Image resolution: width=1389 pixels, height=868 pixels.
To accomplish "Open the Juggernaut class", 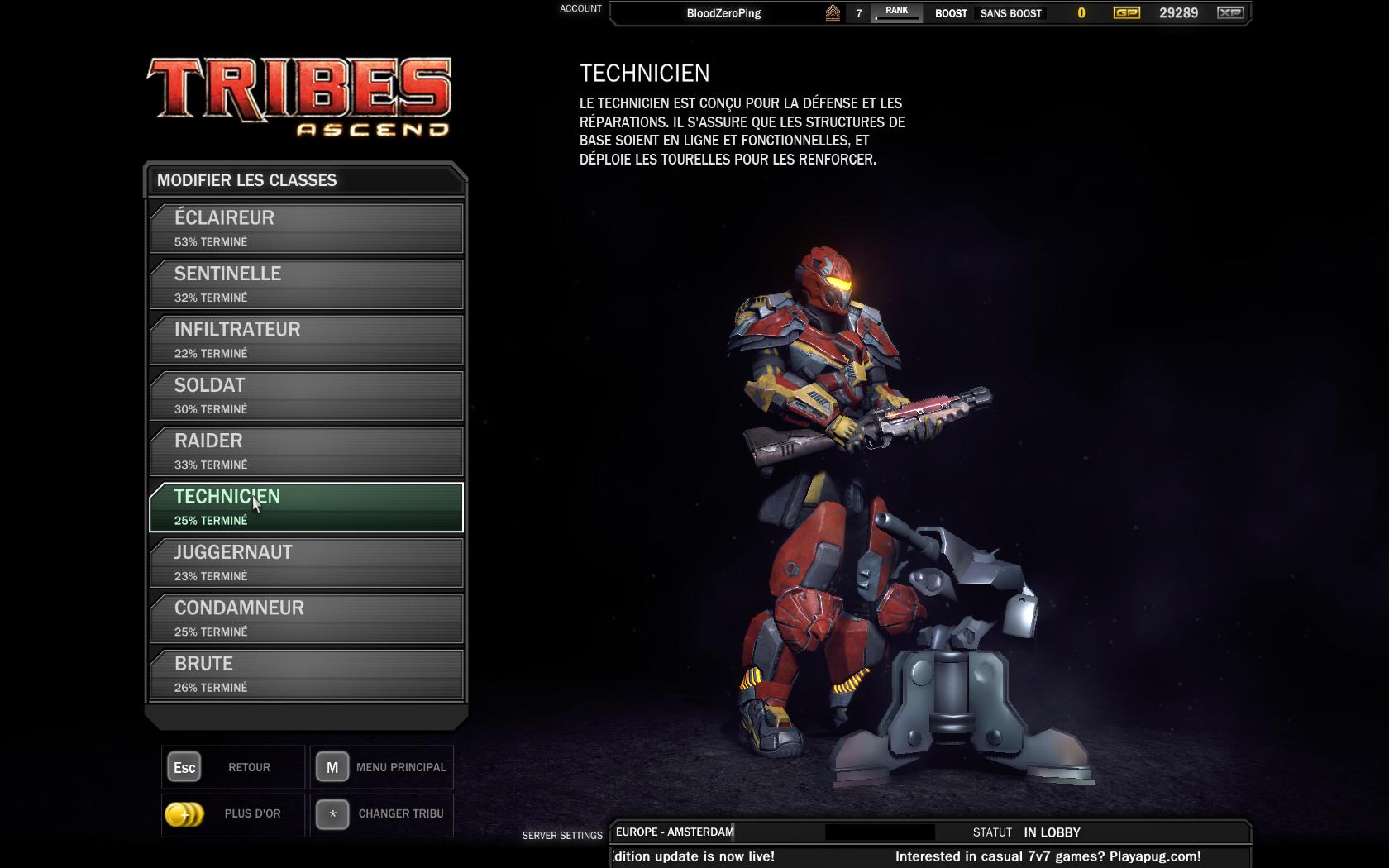I will [306, 563].
